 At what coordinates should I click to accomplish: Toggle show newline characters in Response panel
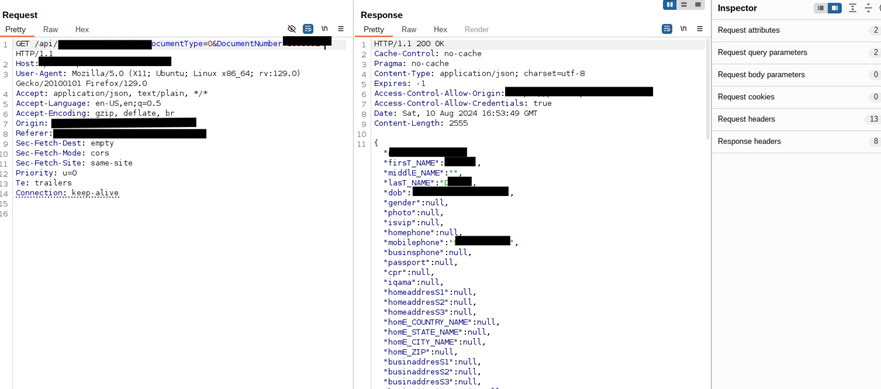(x=683, y=29)
